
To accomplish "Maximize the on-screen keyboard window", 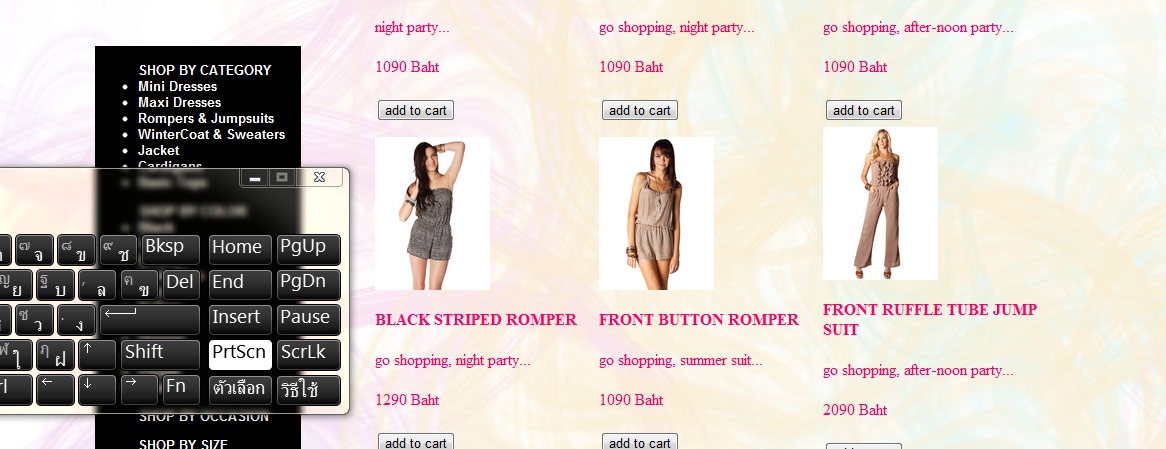I will (282, 177).
